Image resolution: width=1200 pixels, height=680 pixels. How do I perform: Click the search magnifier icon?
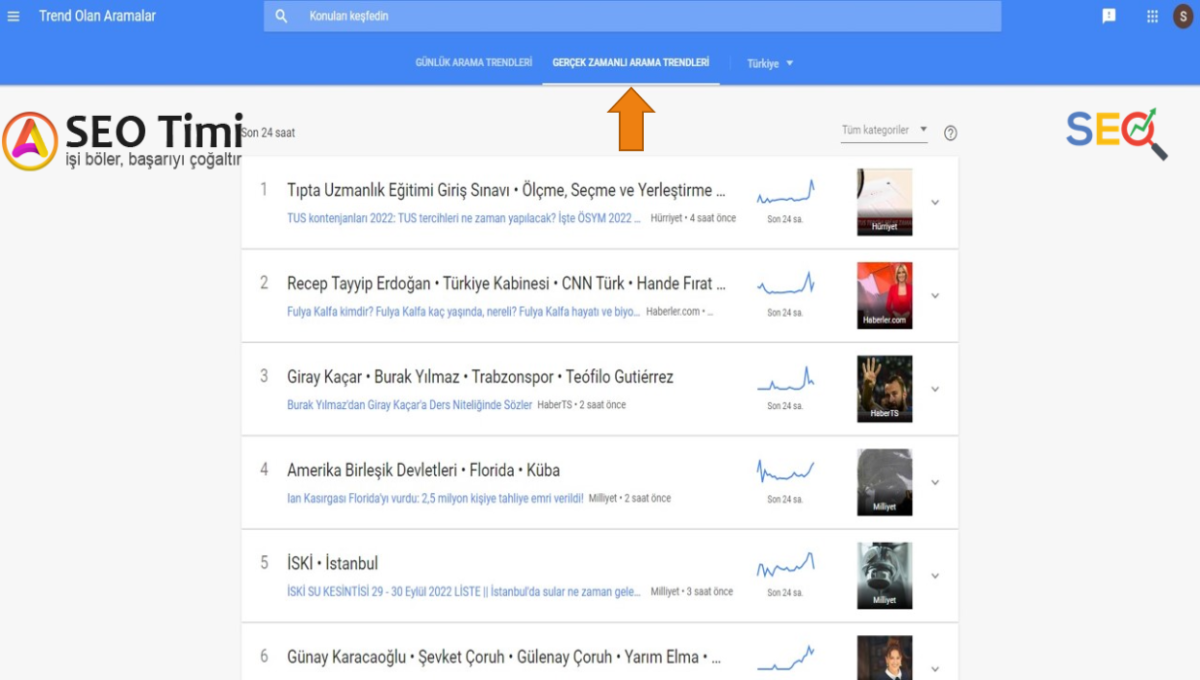(x=282, y=16)
